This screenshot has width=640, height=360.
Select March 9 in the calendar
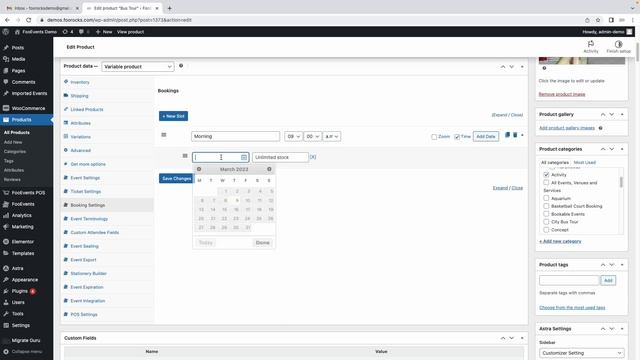237,200
